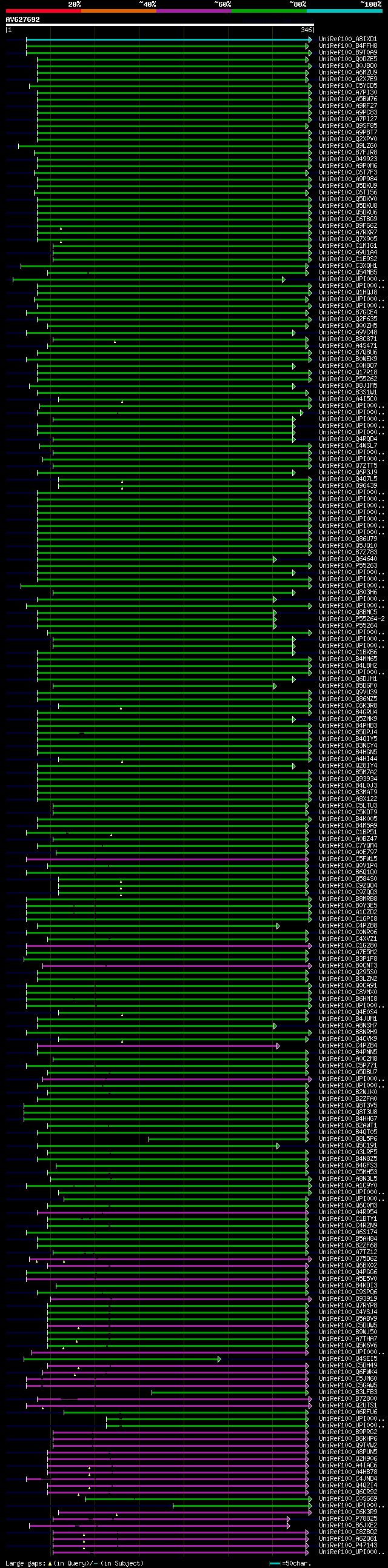The width and height of the screenshot is (388, 1568).
Task: Select hit label UniRef100_B7FJR8
Action: (348, 153)
